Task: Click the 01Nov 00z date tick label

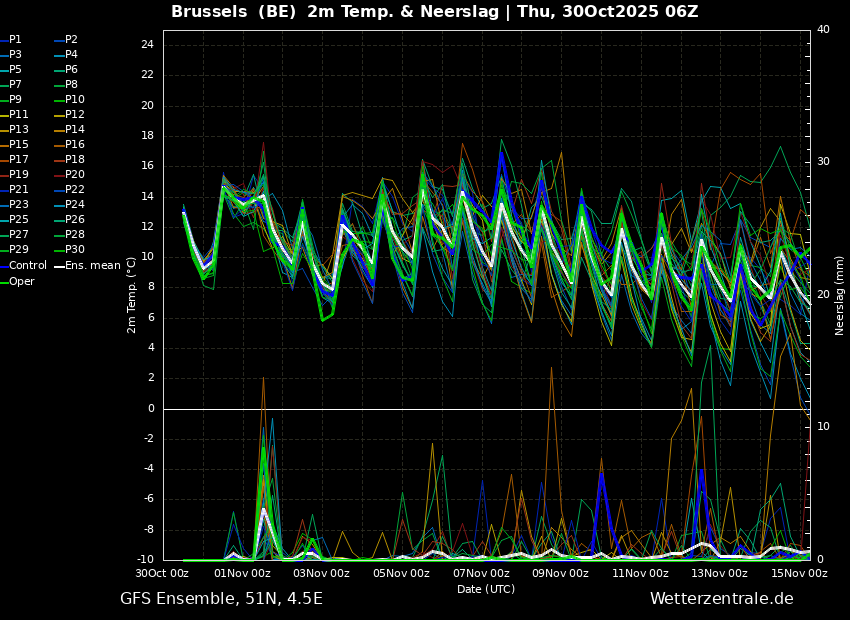Action: click(x=243, y=573)
